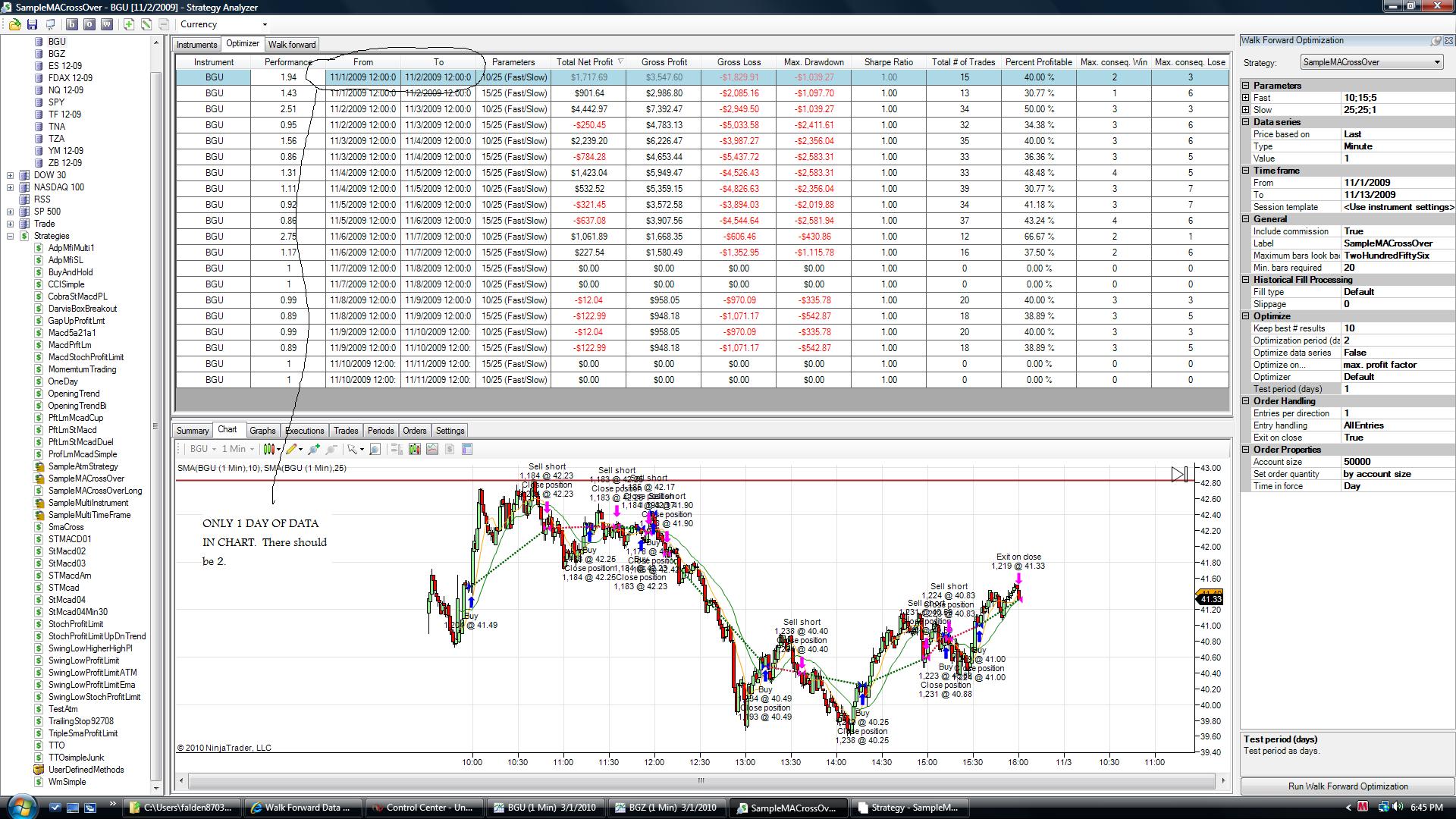Select the candlestick chart style icon
This screenshot has width=1456, height=819.
[269, 449]
